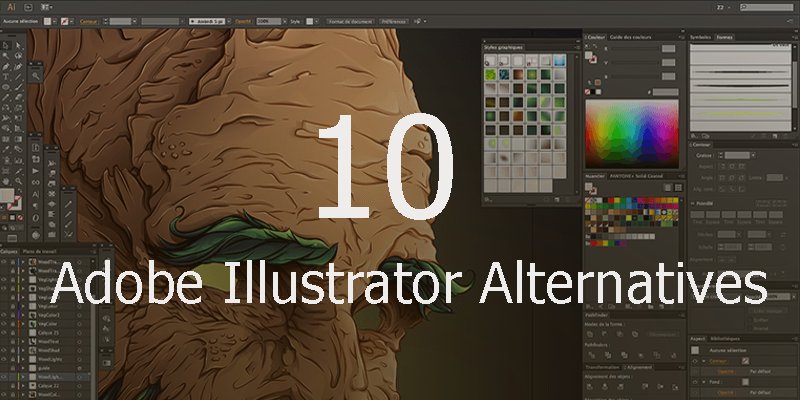Select the Eyedropper tool
The height and width of the screenshot is (400, 800).
click(x=6, y=149)
